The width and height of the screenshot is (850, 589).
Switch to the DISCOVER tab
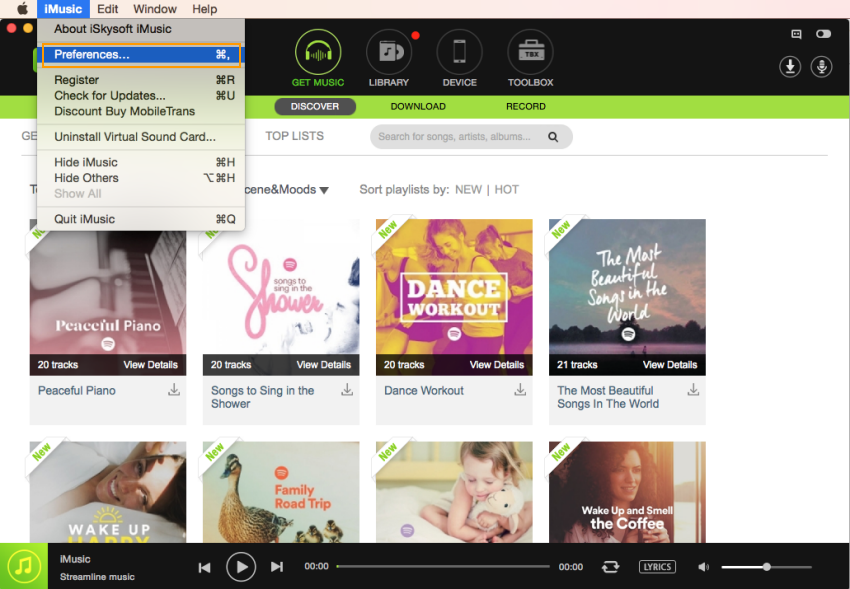(x=315, y=107)
